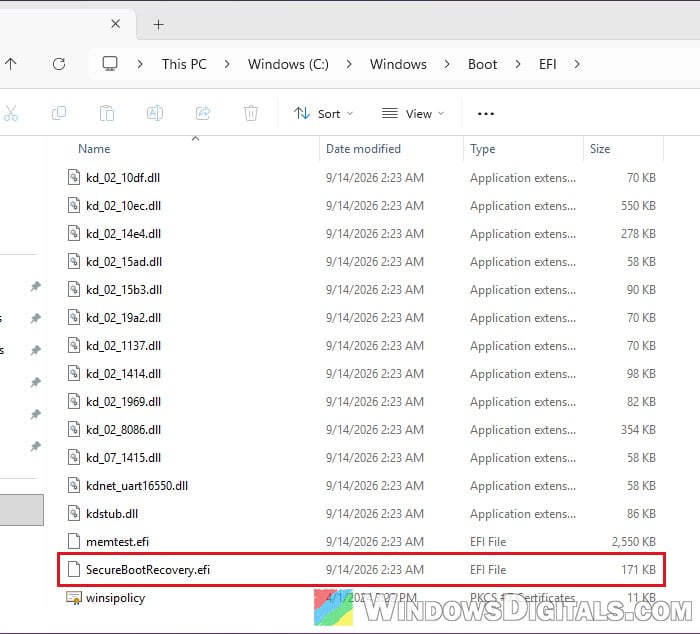Viewport: 700px width, 634px height.
Task: Click the Paste clipboard icon
Action: pos(107,113)
